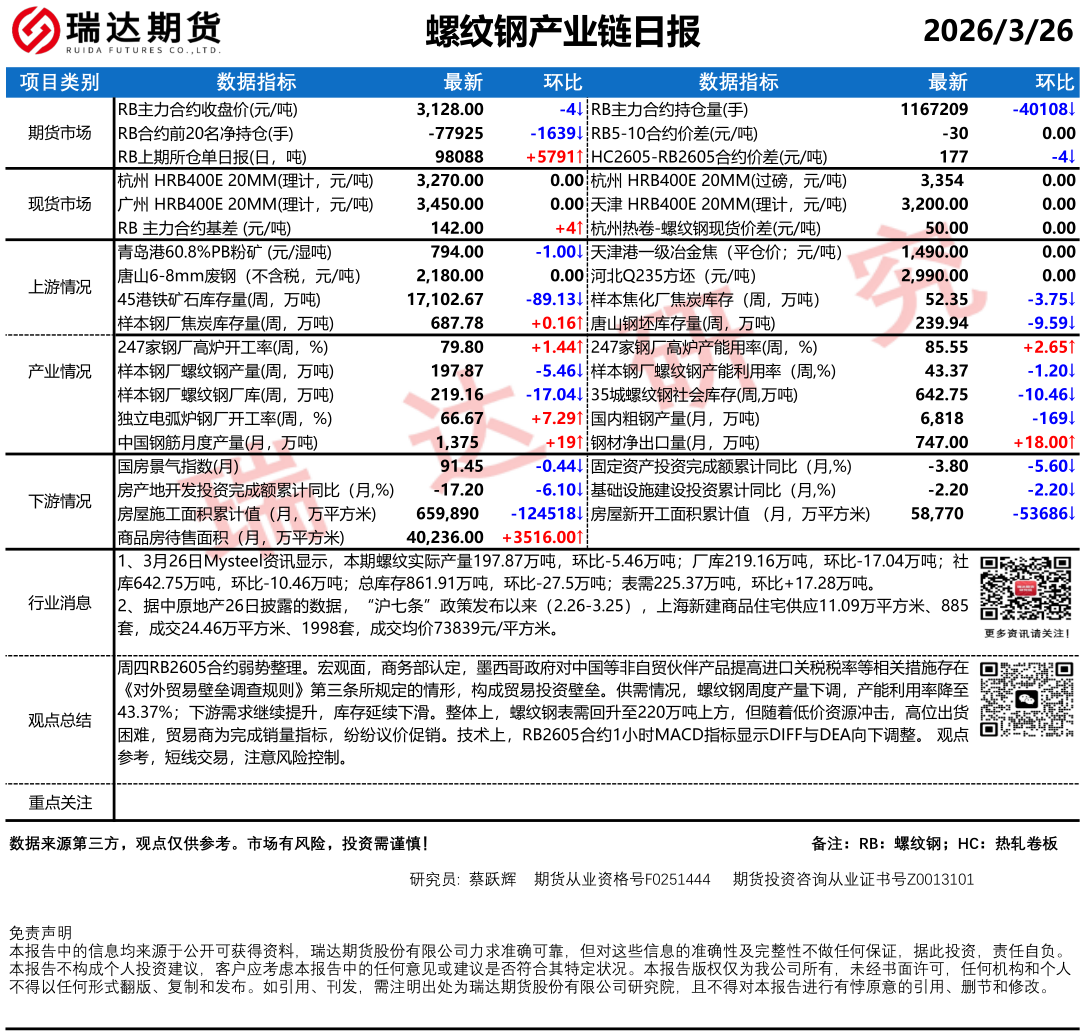1084x1035 pixels.
Task: Click the blue down arrow after -40108
Action: (1071, 110)
